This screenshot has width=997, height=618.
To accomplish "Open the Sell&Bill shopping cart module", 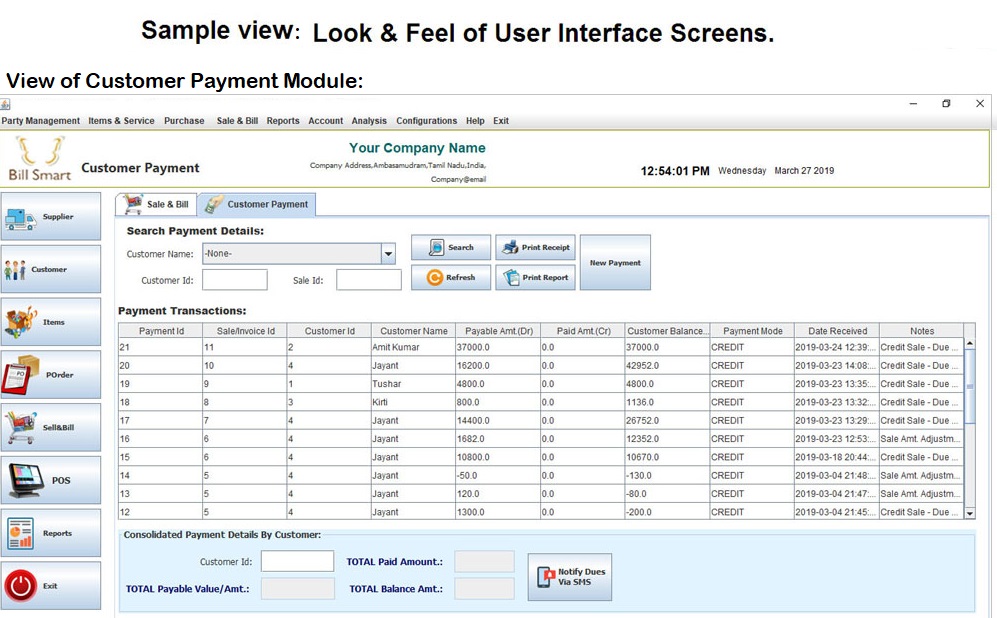I will [x=51, y=428].
